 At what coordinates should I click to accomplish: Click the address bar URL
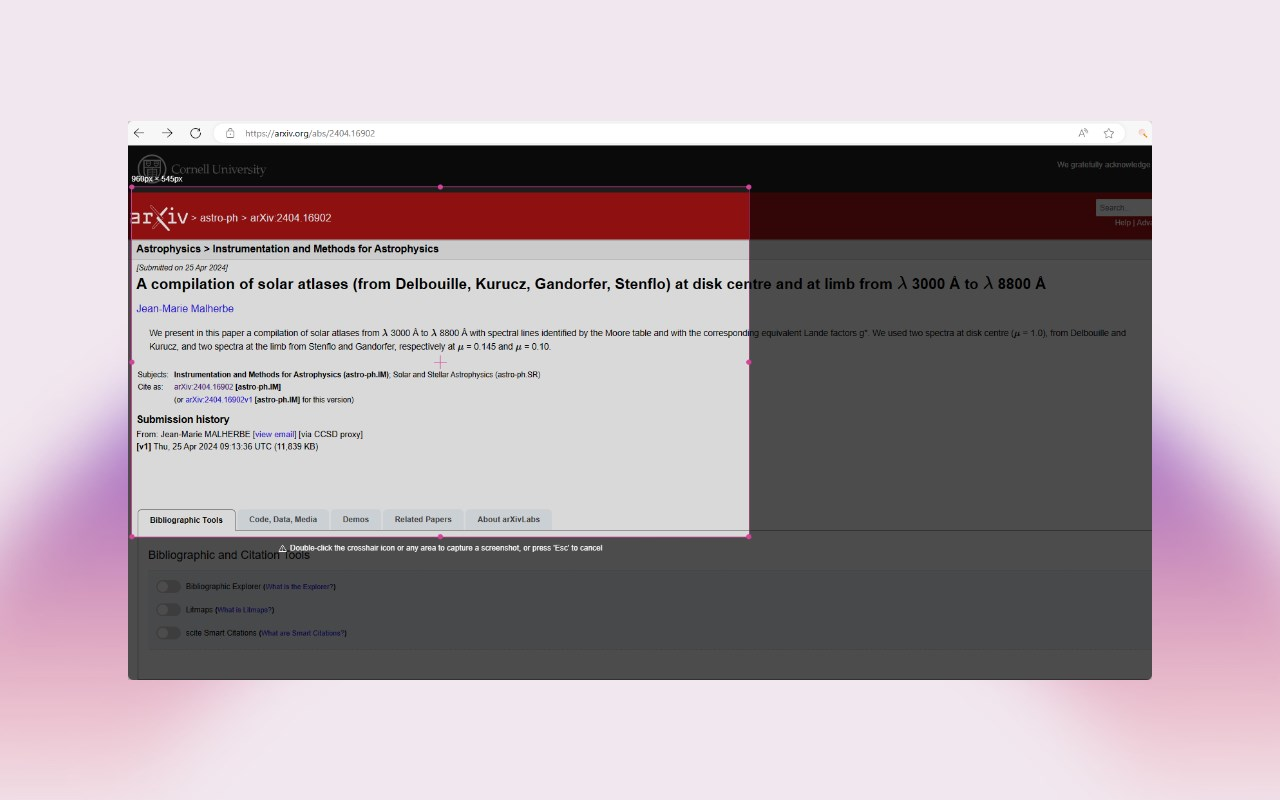point(310,133)
